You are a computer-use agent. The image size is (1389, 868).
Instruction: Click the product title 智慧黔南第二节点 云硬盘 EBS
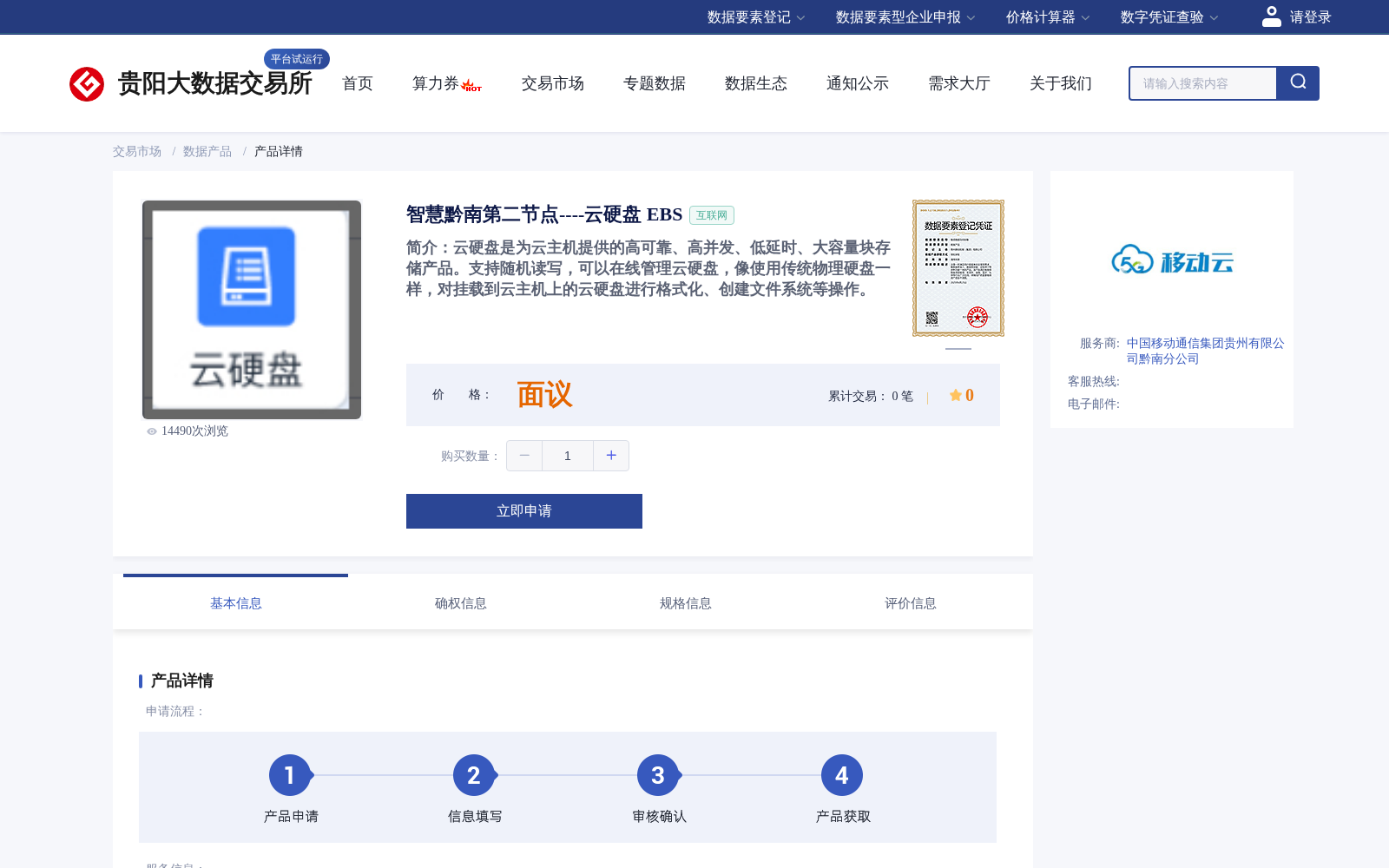pyautogui.click(x=544, y=214)
